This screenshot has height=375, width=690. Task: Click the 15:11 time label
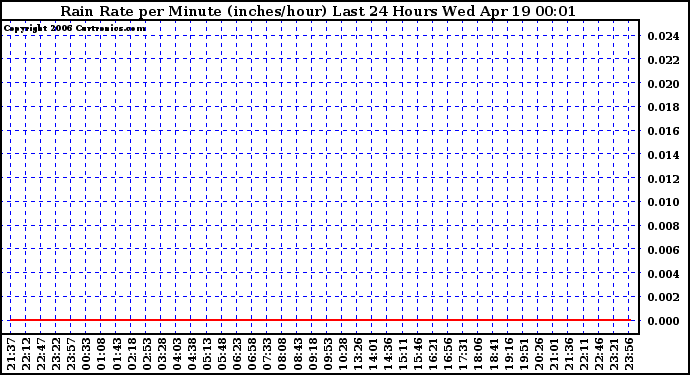[x=403, y=354]
